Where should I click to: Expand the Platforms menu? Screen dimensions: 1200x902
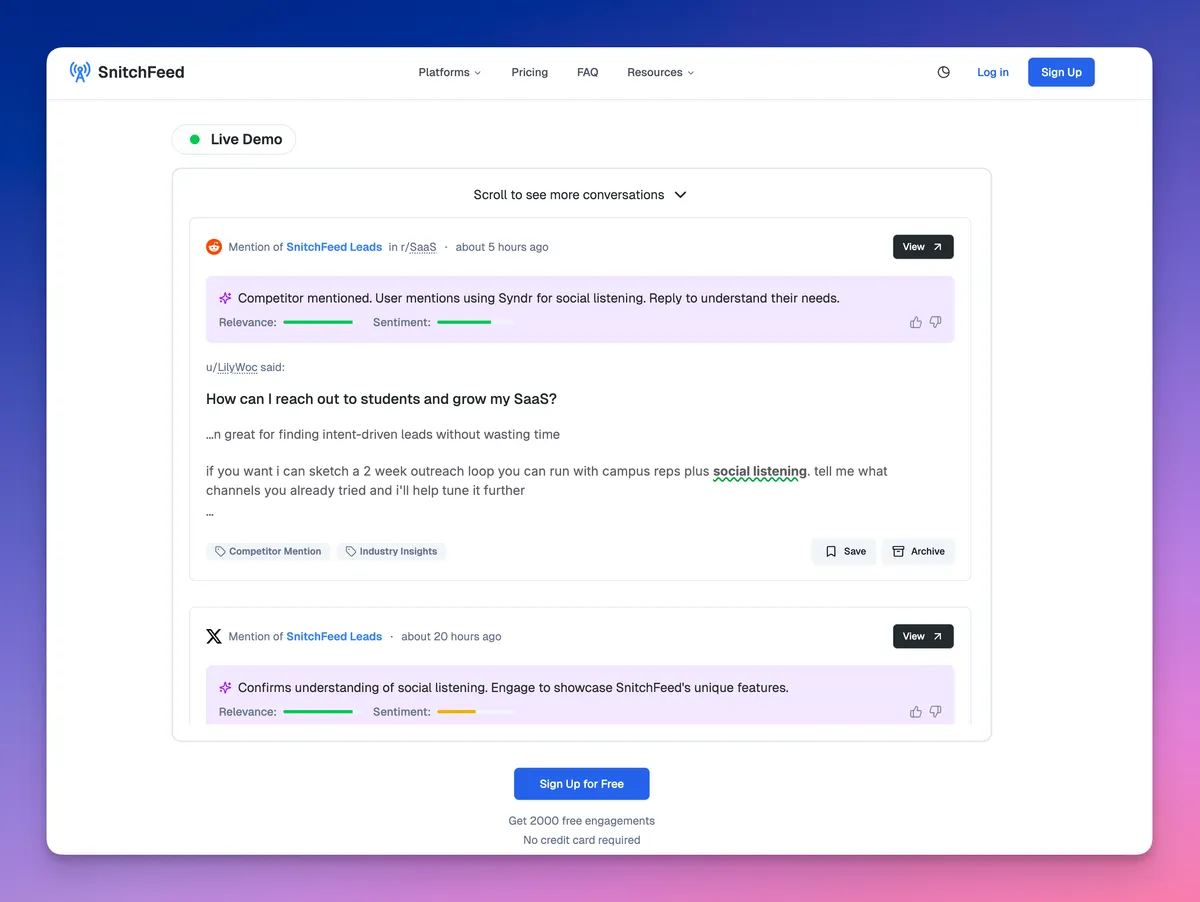coord(450,72)
